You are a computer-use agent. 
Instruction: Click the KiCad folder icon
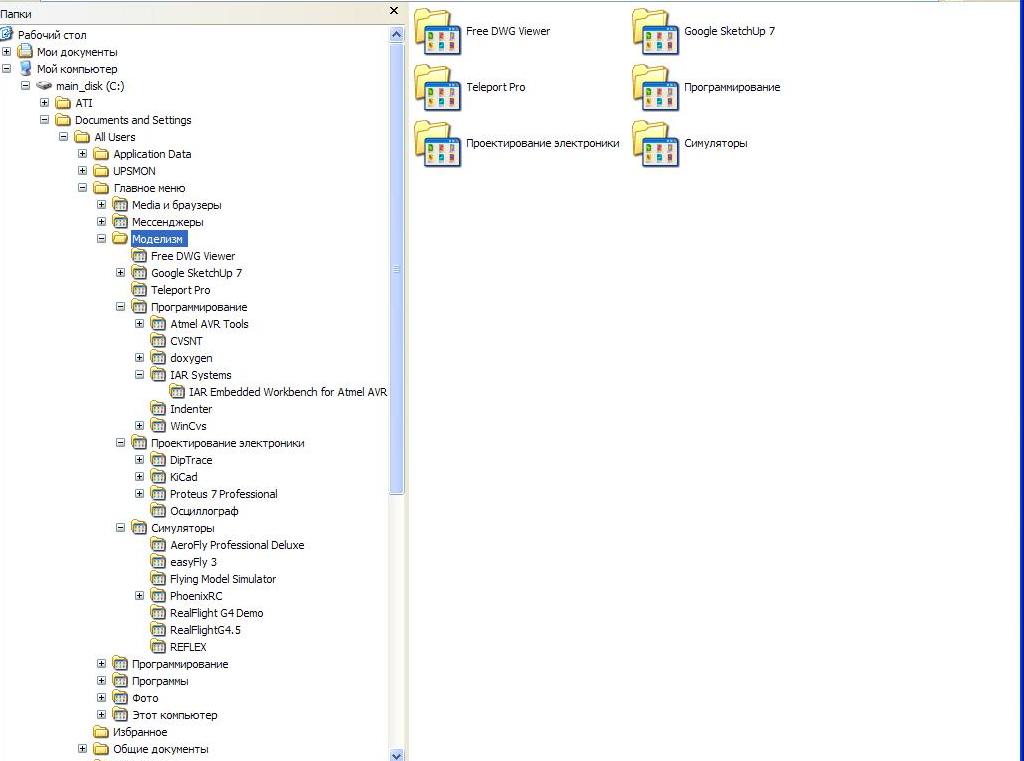(158, 476)
